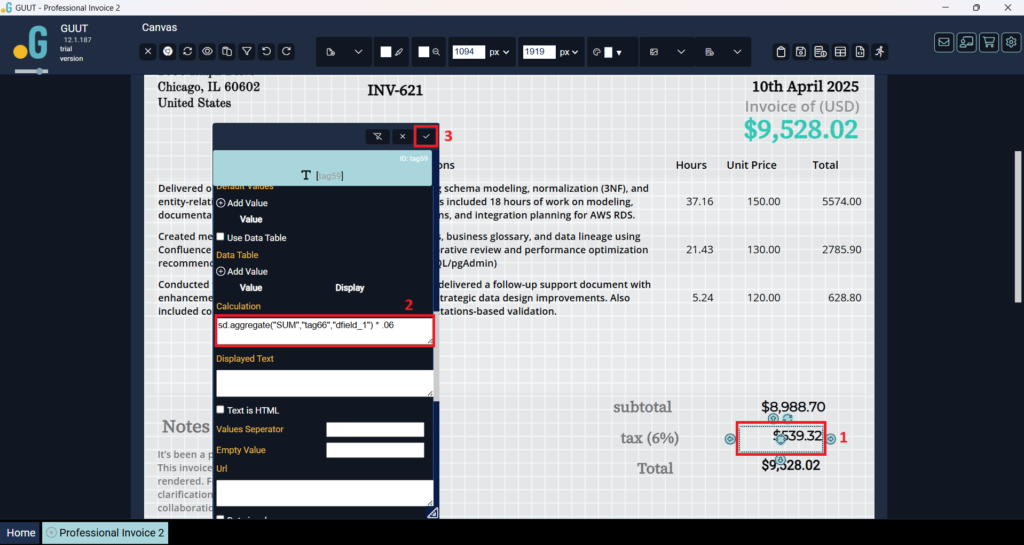Viewport: 1024px width, 545px height.
Task: Click the white color swatch with pencil
Action: [x=391, y=52]
